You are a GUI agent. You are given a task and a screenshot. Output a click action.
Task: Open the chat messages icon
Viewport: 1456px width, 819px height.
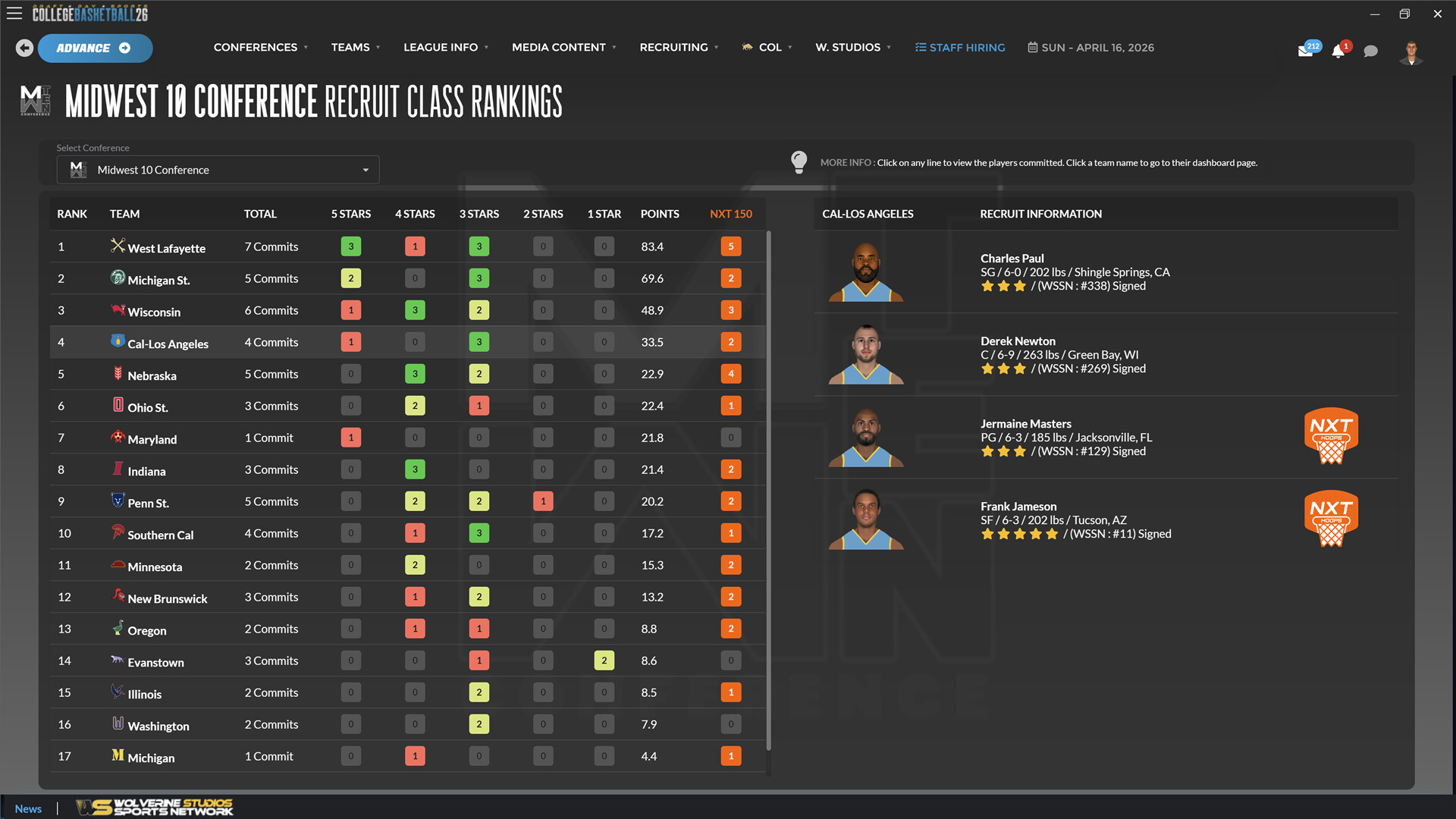[1370, 51]
